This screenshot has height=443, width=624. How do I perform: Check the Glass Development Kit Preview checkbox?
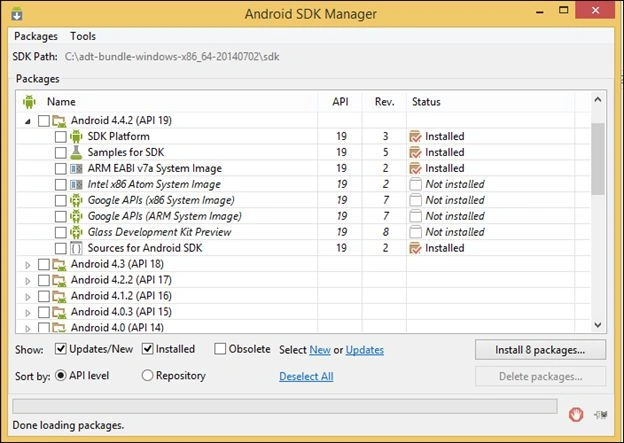pyautogui.click(x=60, y=232)
